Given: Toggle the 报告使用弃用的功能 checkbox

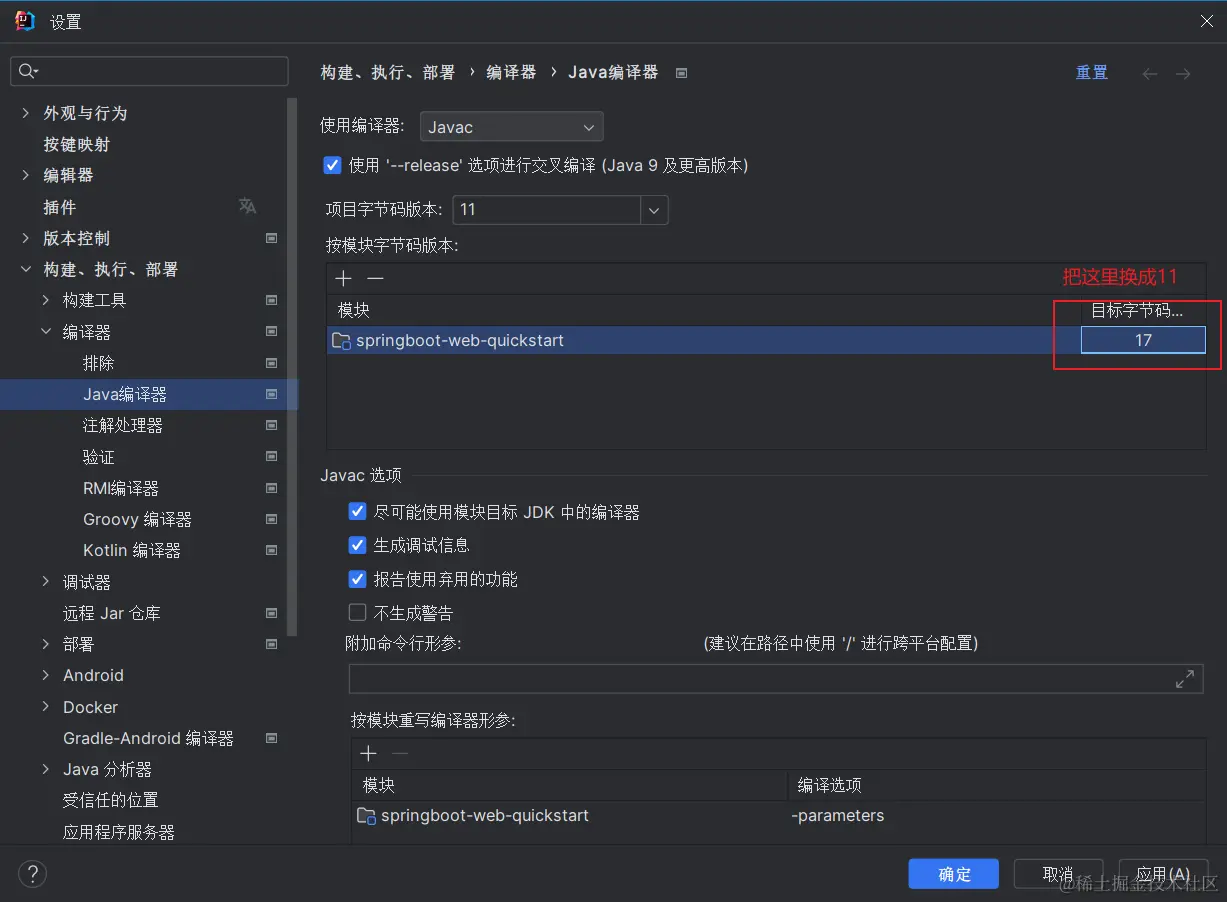Looking at the screenshot, I should [357, 579].
